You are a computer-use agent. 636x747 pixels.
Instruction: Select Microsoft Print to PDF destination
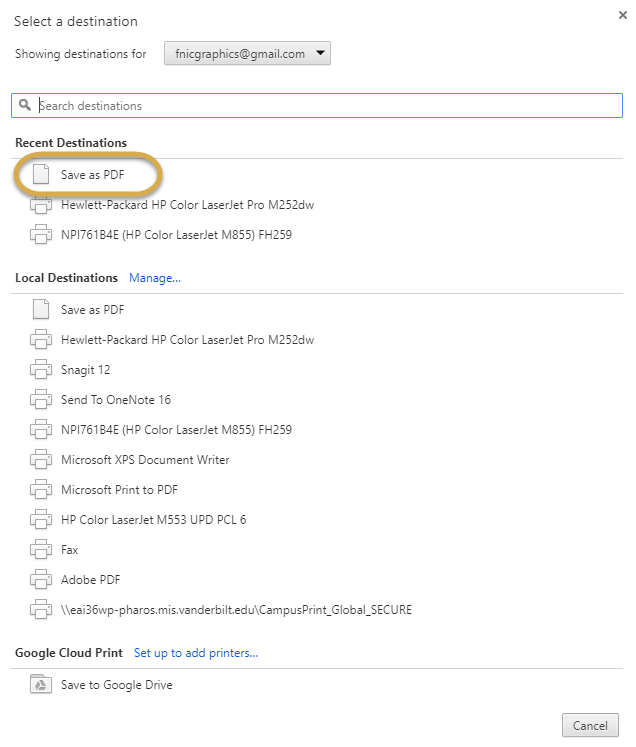click(x=317, y=490)
